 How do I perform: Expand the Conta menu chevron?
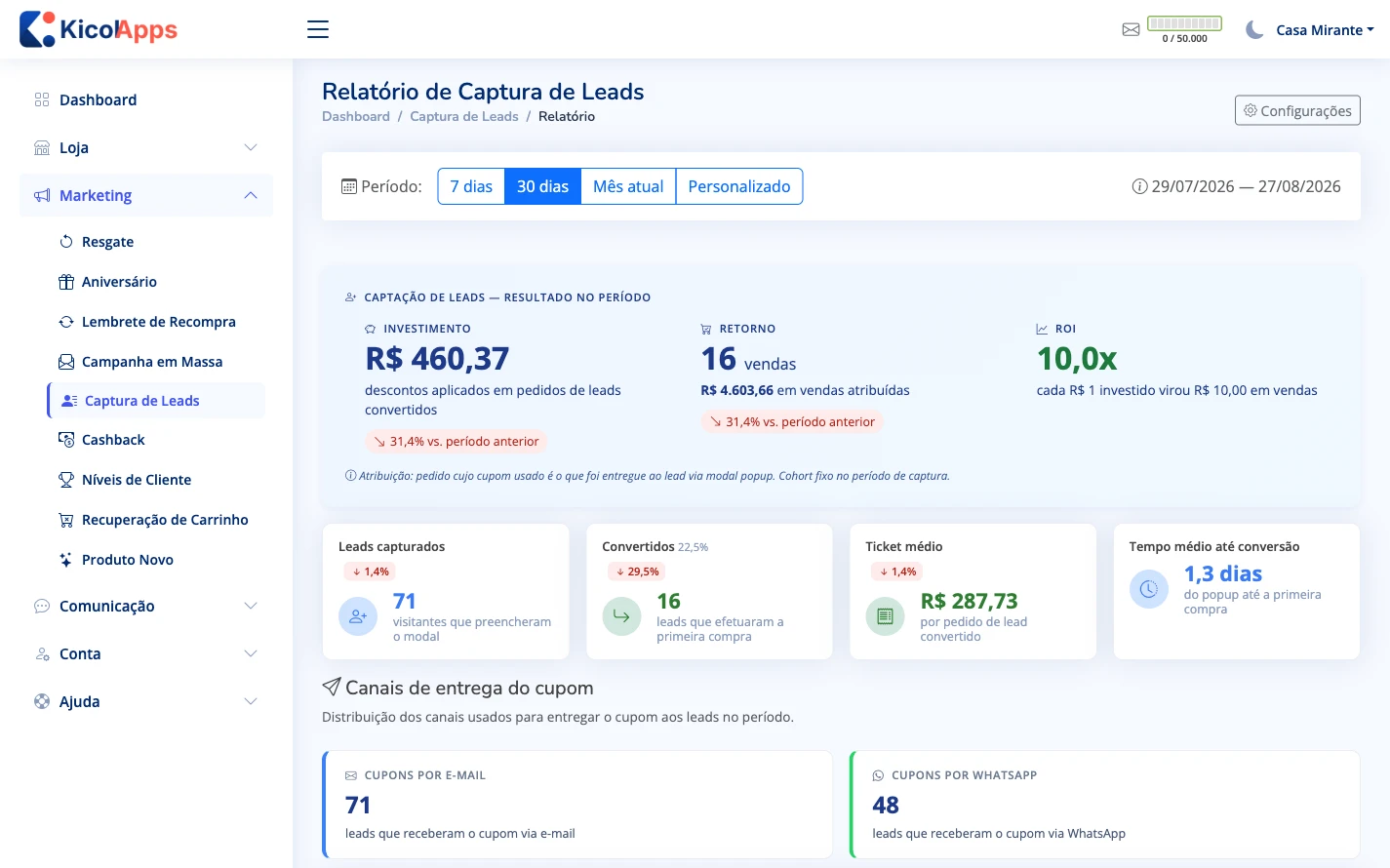pos(251,653)
